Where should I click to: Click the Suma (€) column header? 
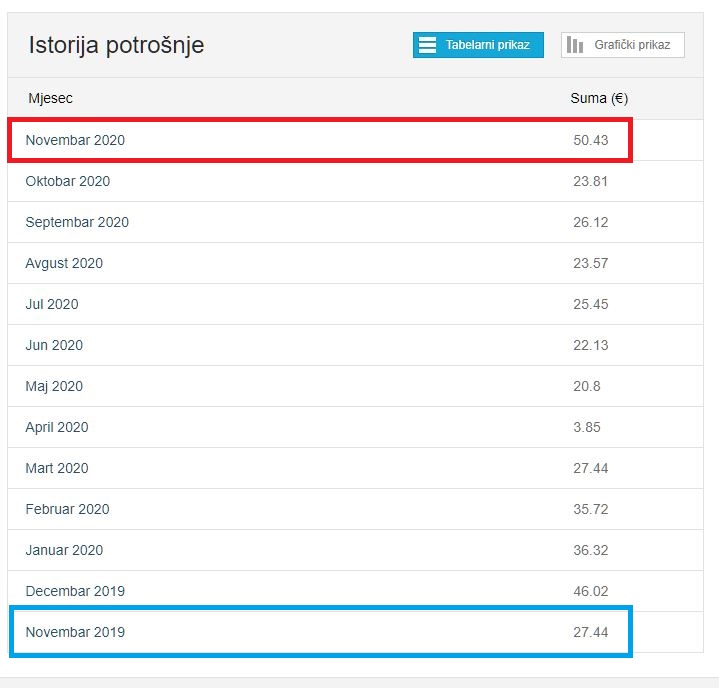pos(599,98)
